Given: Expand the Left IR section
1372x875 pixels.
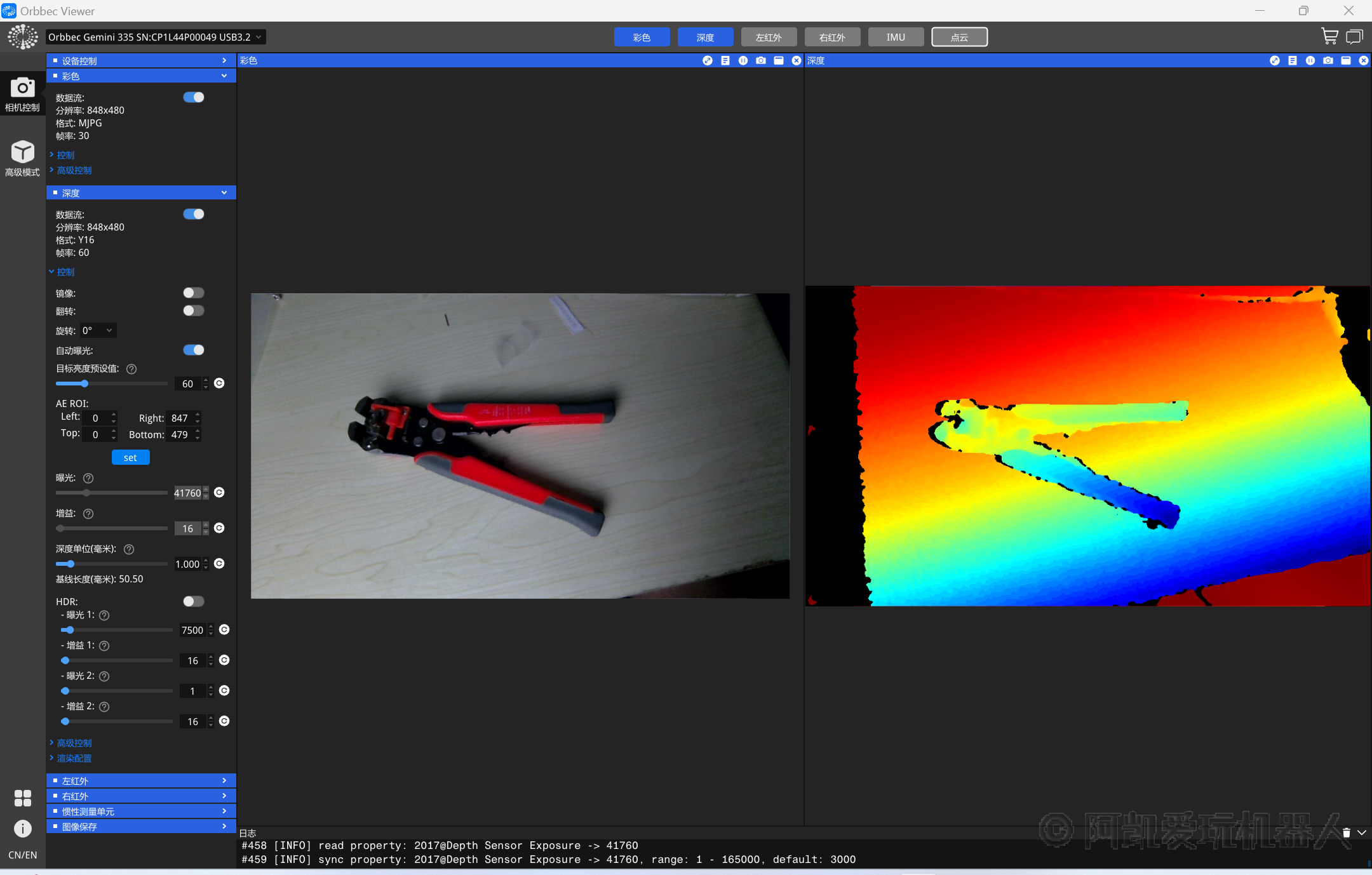Looking at the screenshot, I should pos(141,780).
